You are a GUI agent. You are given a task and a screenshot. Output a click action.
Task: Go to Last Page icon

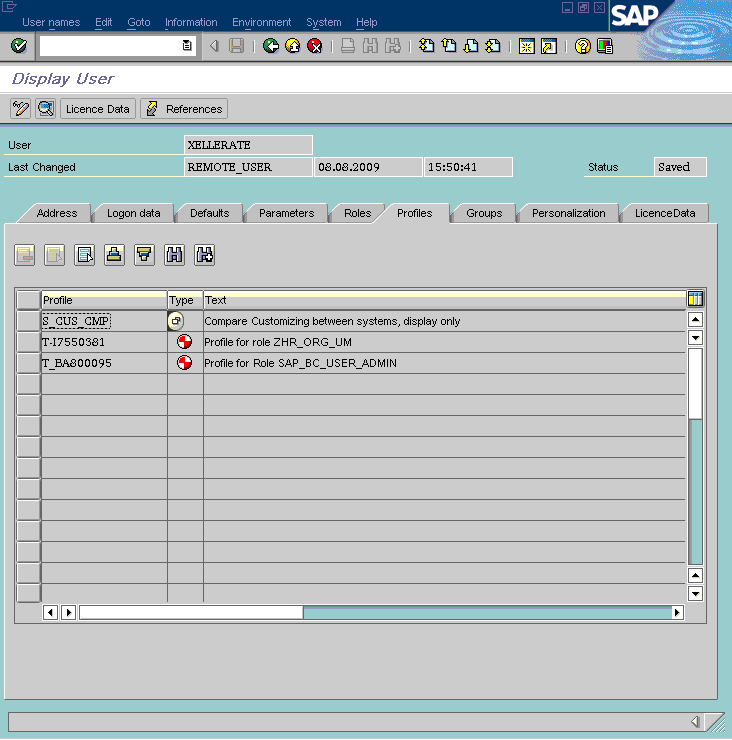click(493, 46)
